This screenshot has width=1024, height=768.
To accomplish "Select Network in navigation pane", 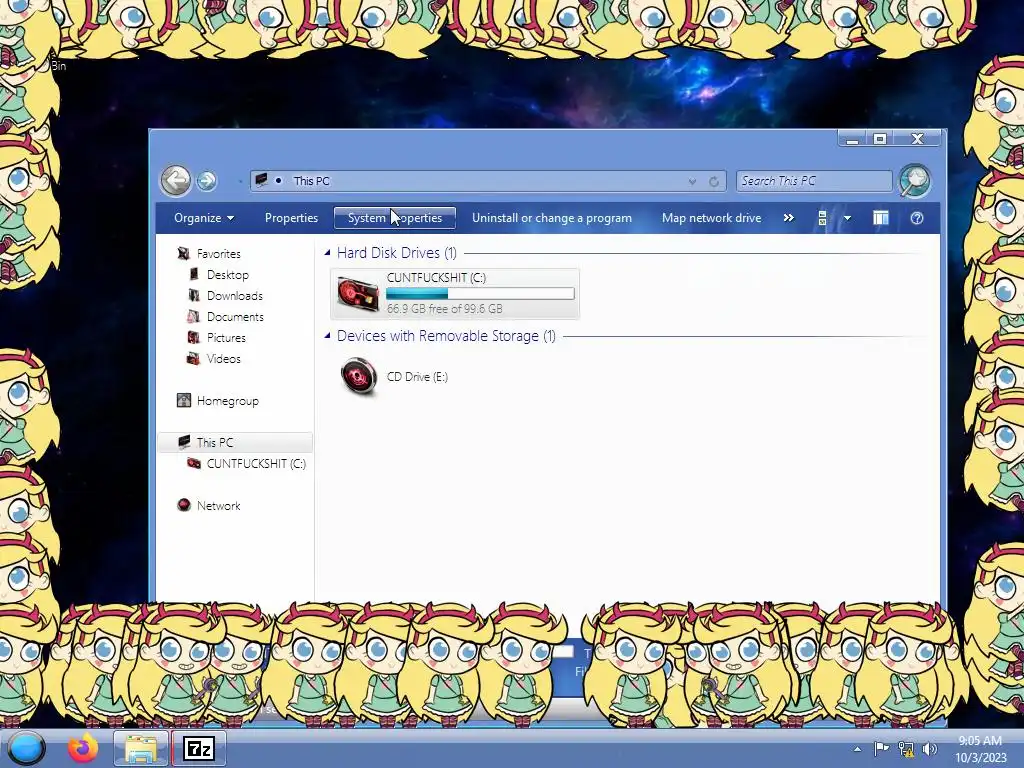I will (218, 505).
